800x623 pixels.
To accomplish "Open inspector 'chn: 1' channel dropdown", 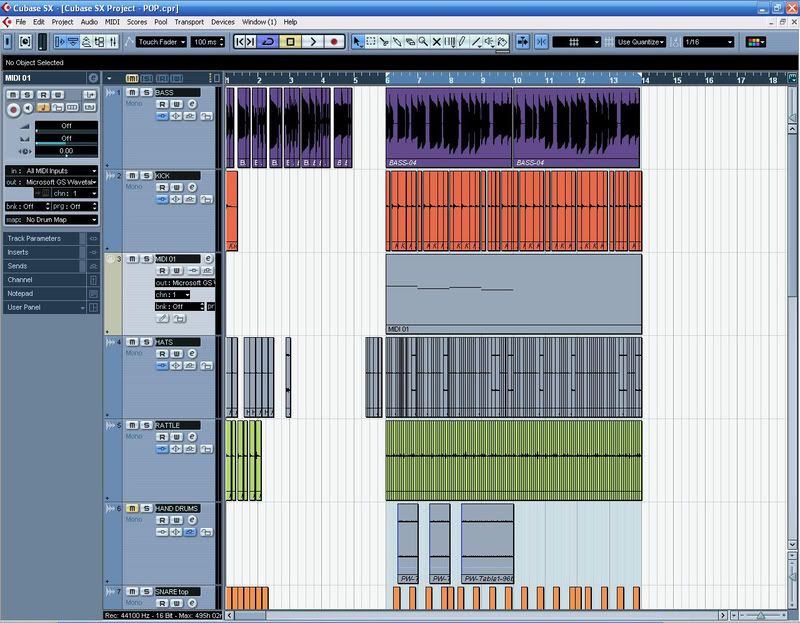I will point(74,193).
